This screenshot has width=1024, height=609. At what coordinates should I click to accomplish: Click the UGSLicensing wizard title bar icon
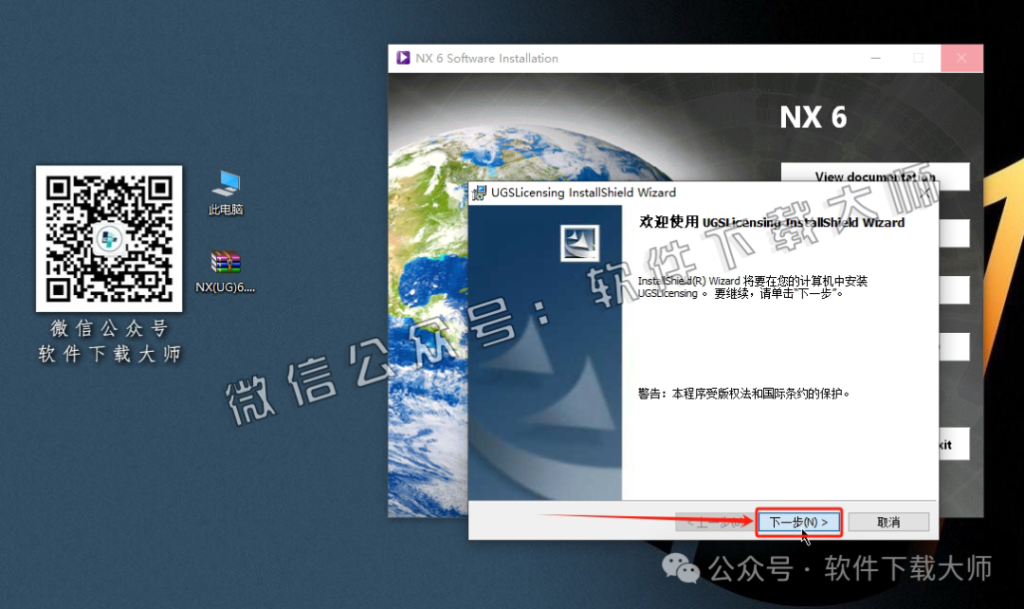click(480, 193)
